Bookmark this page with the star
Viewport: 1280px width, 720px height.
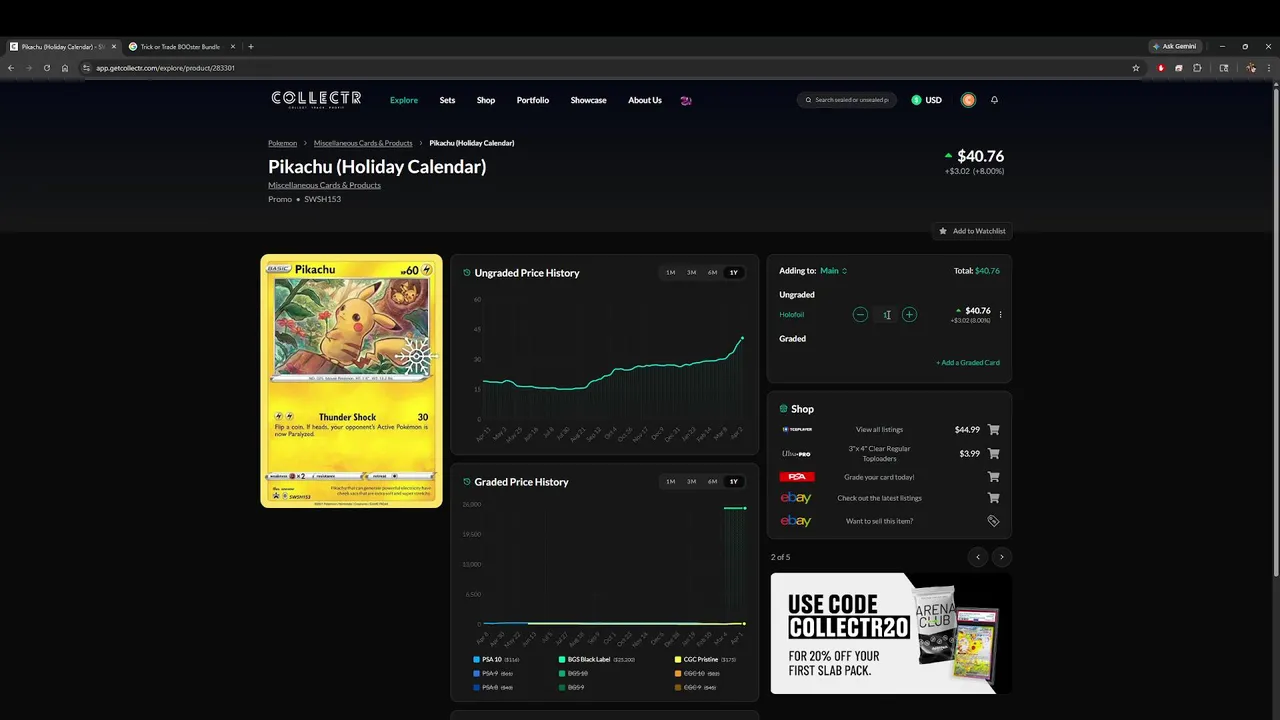pos(1136,68)
